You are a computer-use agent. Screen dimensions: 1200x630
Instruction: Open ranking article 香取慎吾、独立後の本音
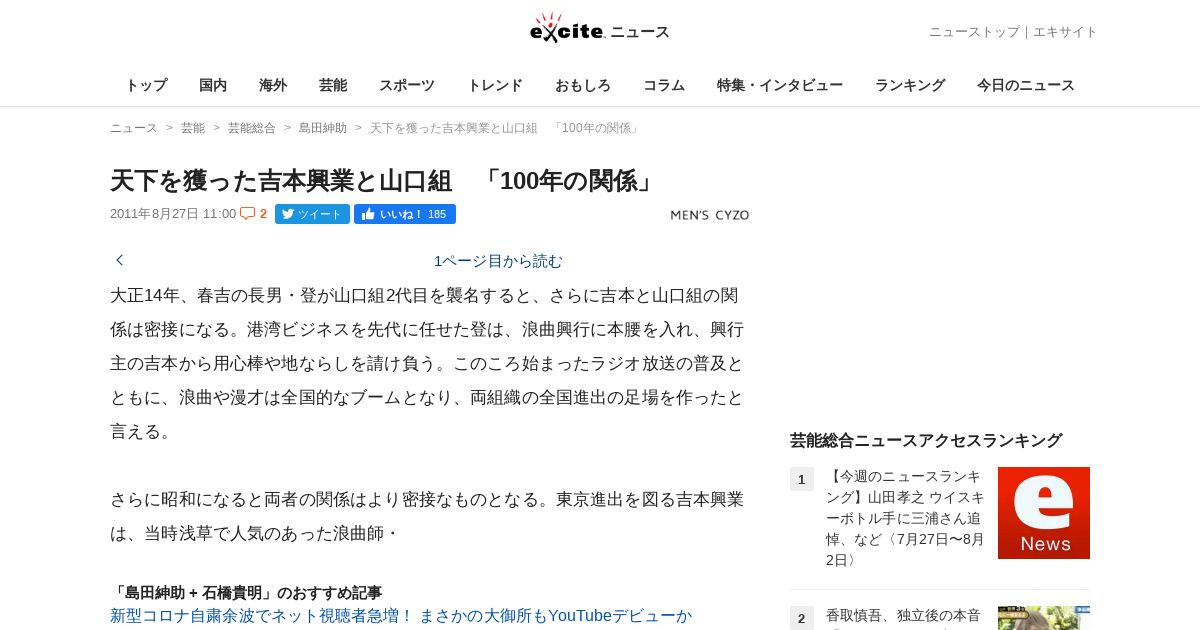[903, 616]
